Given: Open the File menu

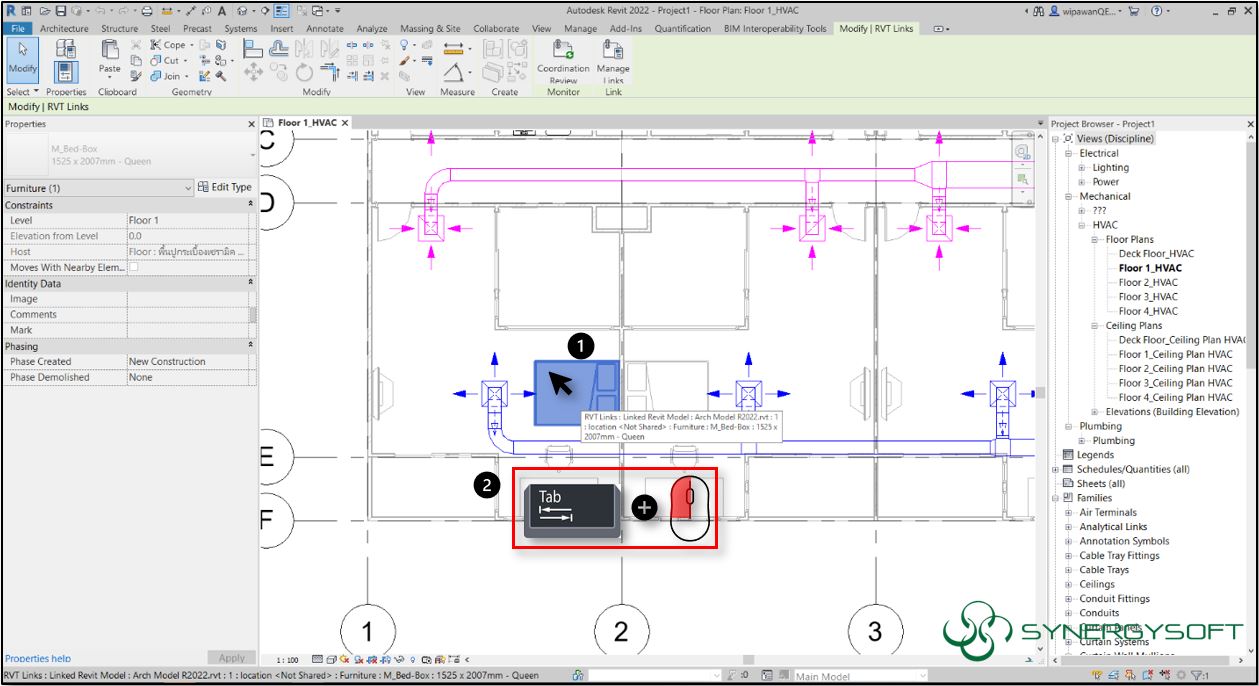Looking at the screenshot, I should click(17, 29).
